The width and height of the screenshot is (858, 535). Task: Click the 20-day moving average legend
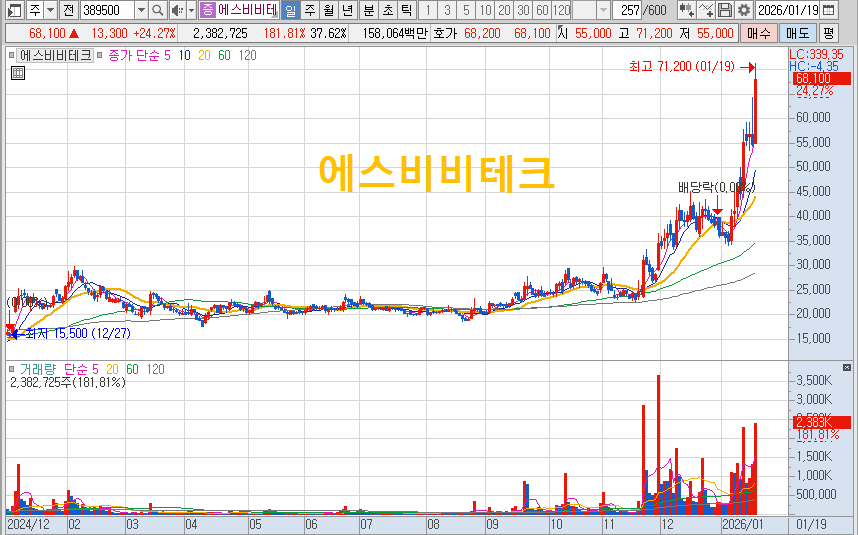pyautogui.click(x=204, y=55)
